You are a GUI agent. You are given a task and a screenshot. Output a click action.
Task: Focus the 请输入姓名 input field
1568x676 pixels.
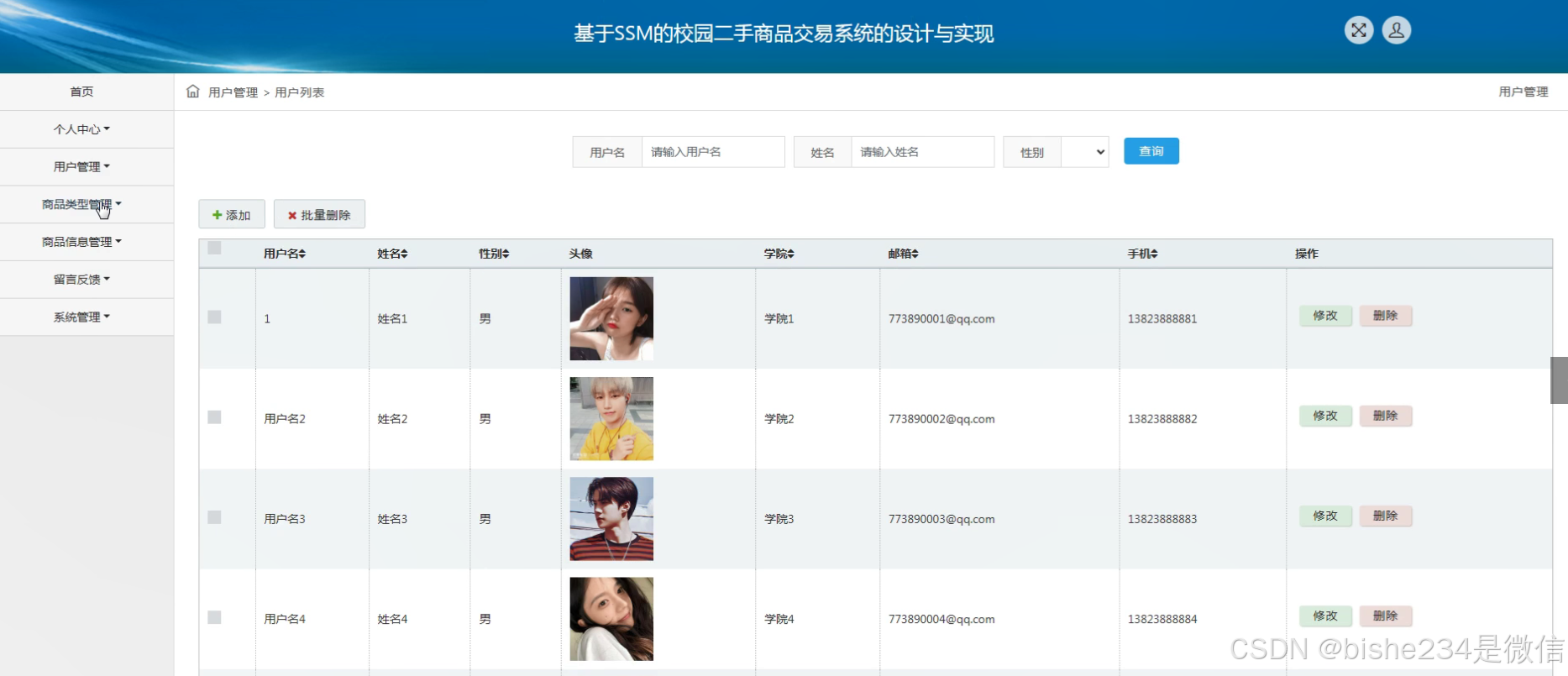(x=922, y=152)
